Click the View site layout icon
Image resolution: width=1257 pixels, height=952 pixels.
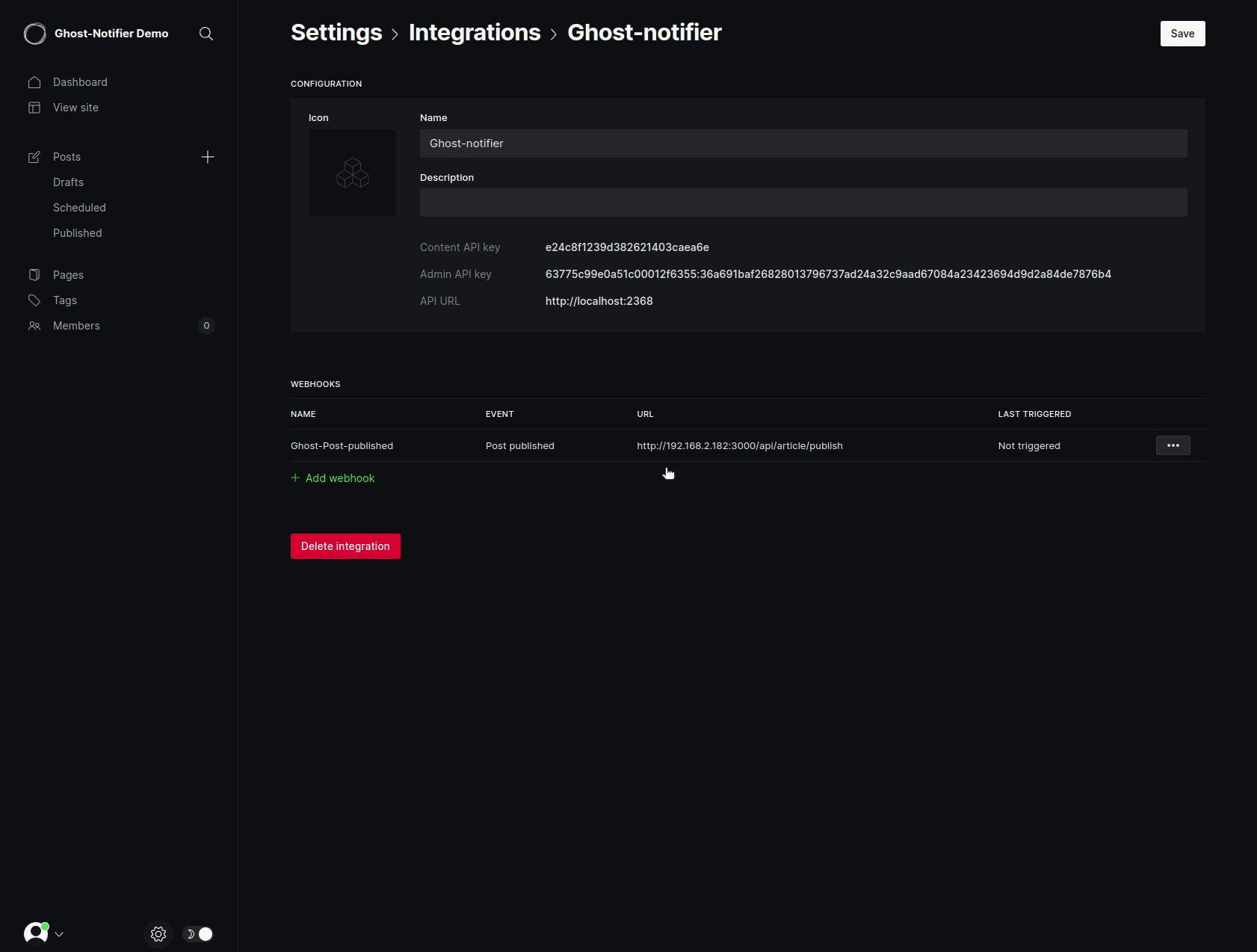(34, 108)
